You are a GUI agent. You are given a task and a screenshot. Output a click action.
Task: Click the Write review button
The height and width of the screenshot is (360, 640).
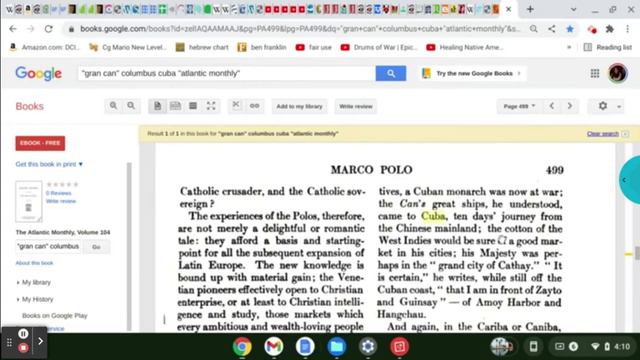pyautogui.click(x=356, y=106)
